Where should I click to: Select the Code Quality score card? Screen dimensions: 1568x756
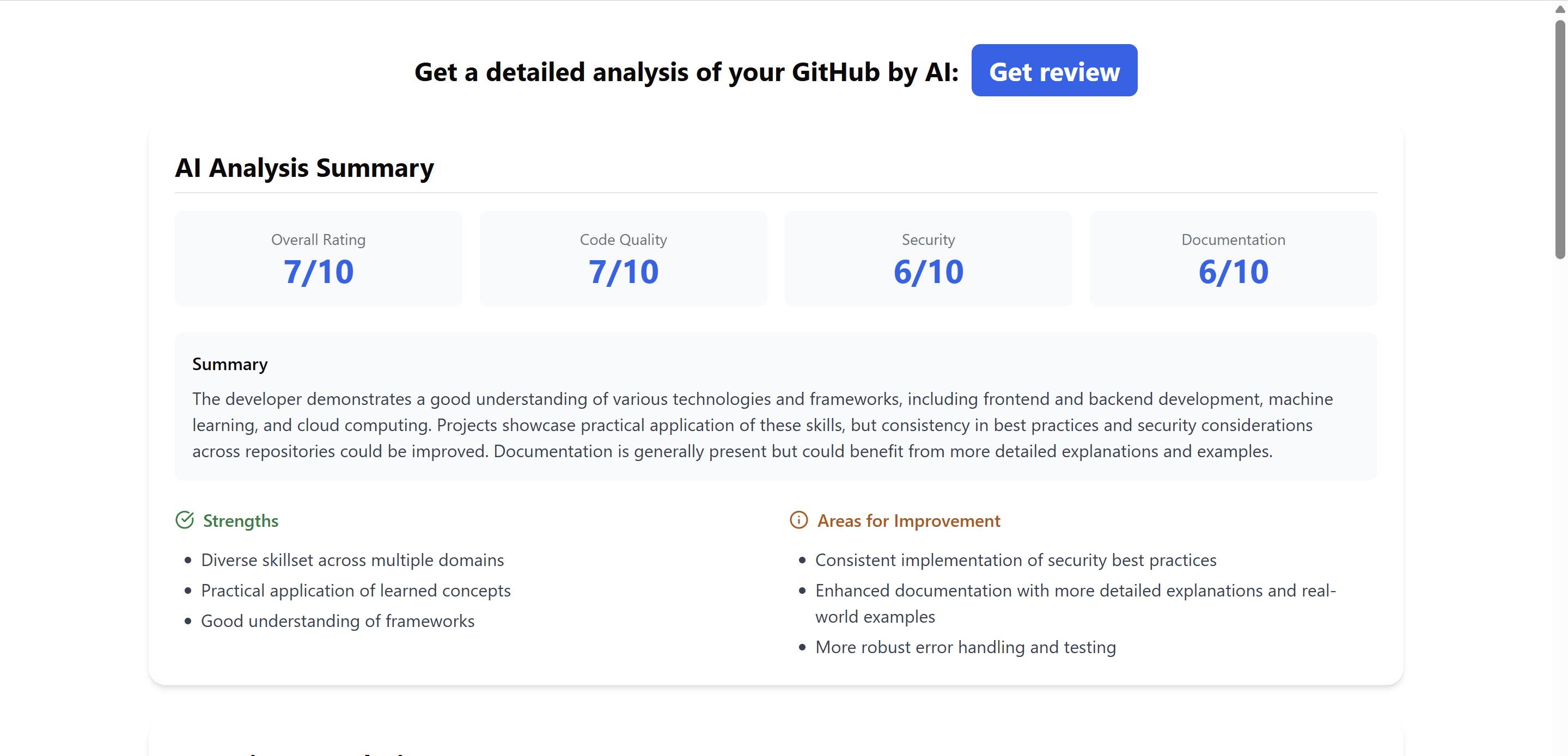click(x=623, y=258)
